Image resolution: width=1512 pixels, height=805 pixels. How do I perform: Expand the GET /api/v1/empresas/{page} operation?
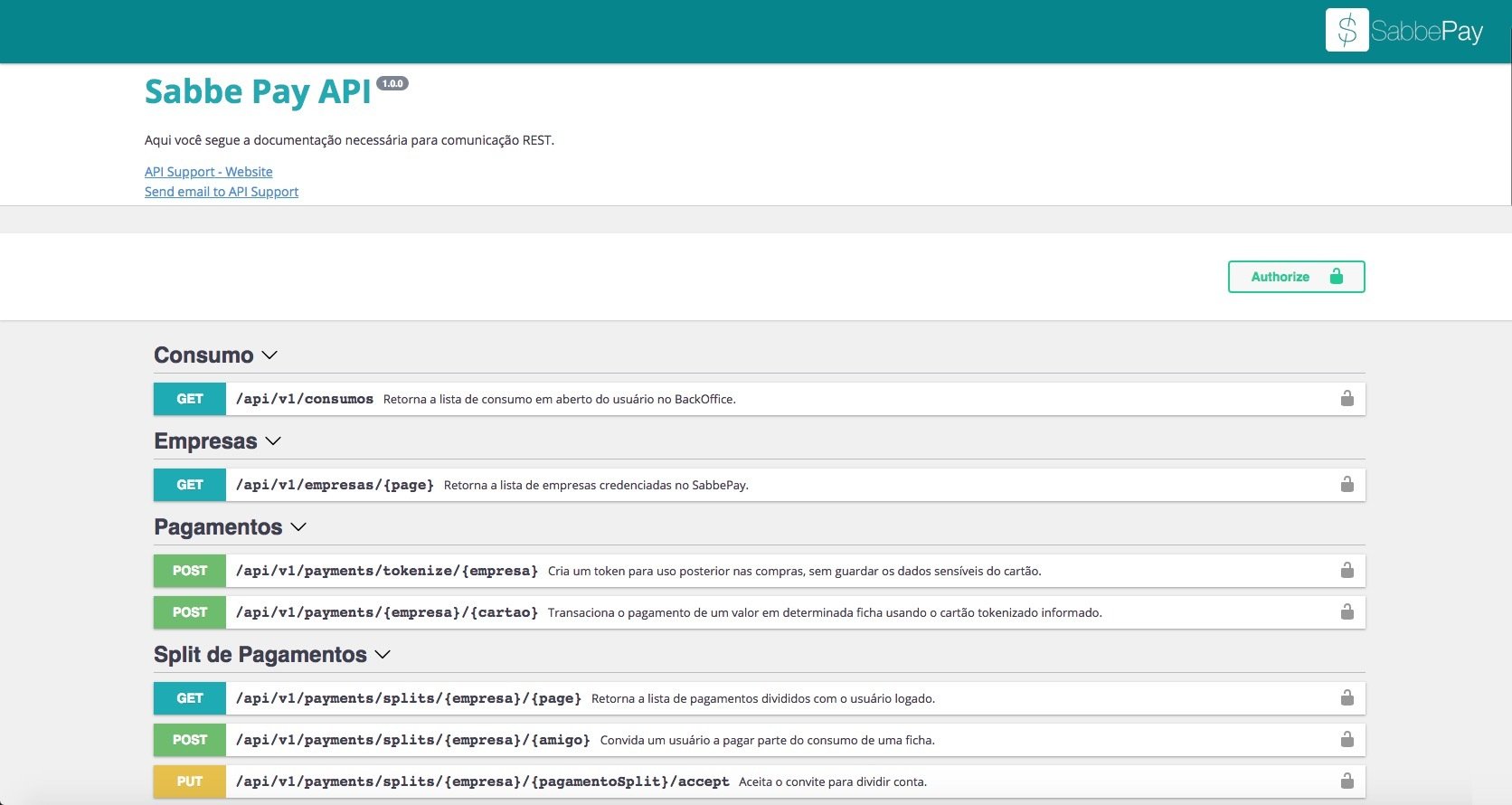(760, 485)
